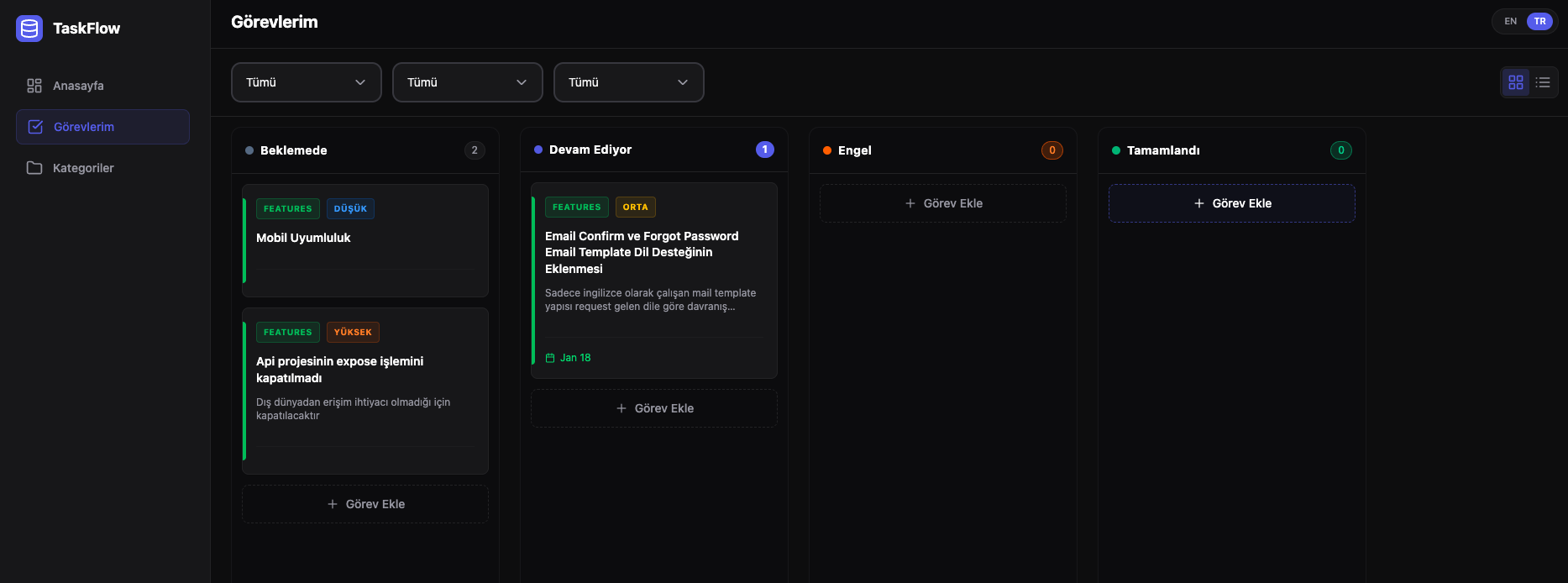Click the Beklemede column header
This screenshot has width=1568, height=583.
365,150
